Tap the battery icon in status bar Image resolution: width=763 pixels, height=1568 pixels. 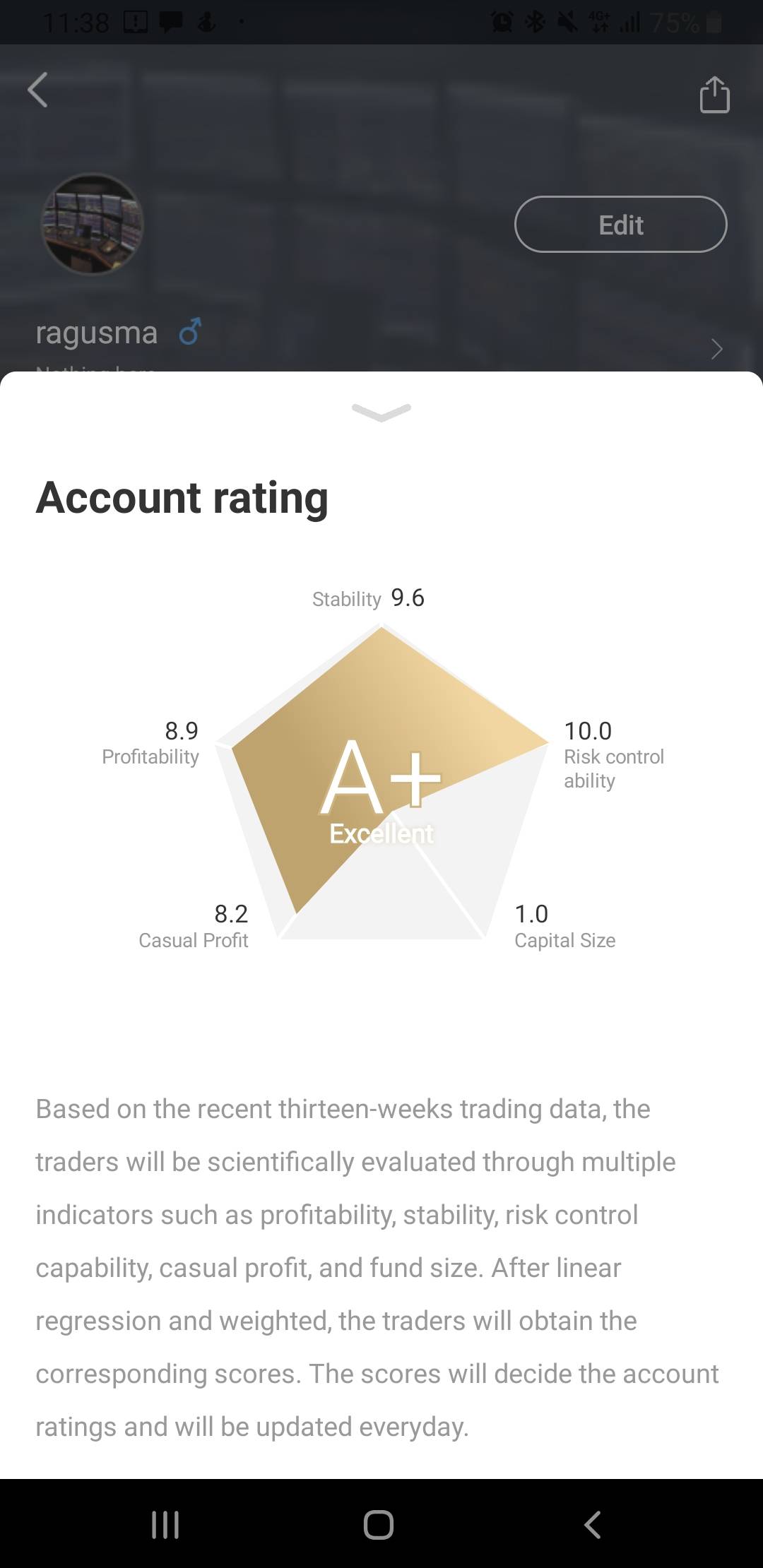(714, 23)
